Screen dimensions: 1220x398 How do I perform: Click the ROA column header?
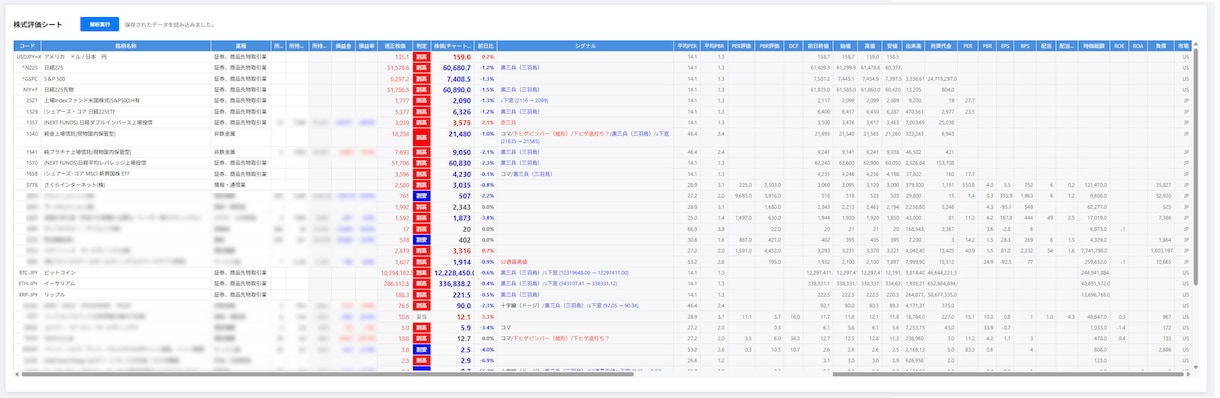pos(1139,45)
